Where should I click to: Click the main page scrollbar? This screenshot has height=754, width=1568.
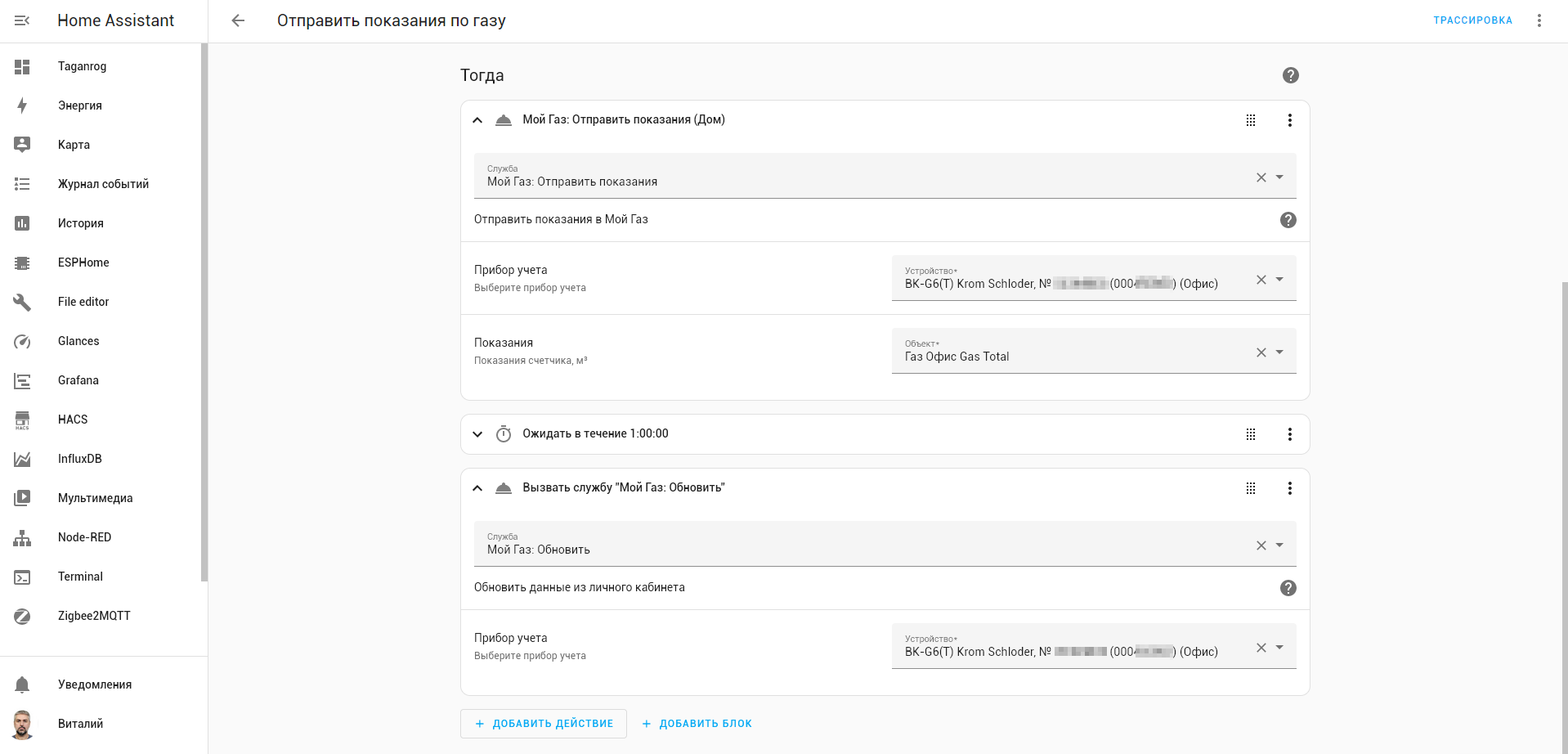click(x=1565, y=518)
